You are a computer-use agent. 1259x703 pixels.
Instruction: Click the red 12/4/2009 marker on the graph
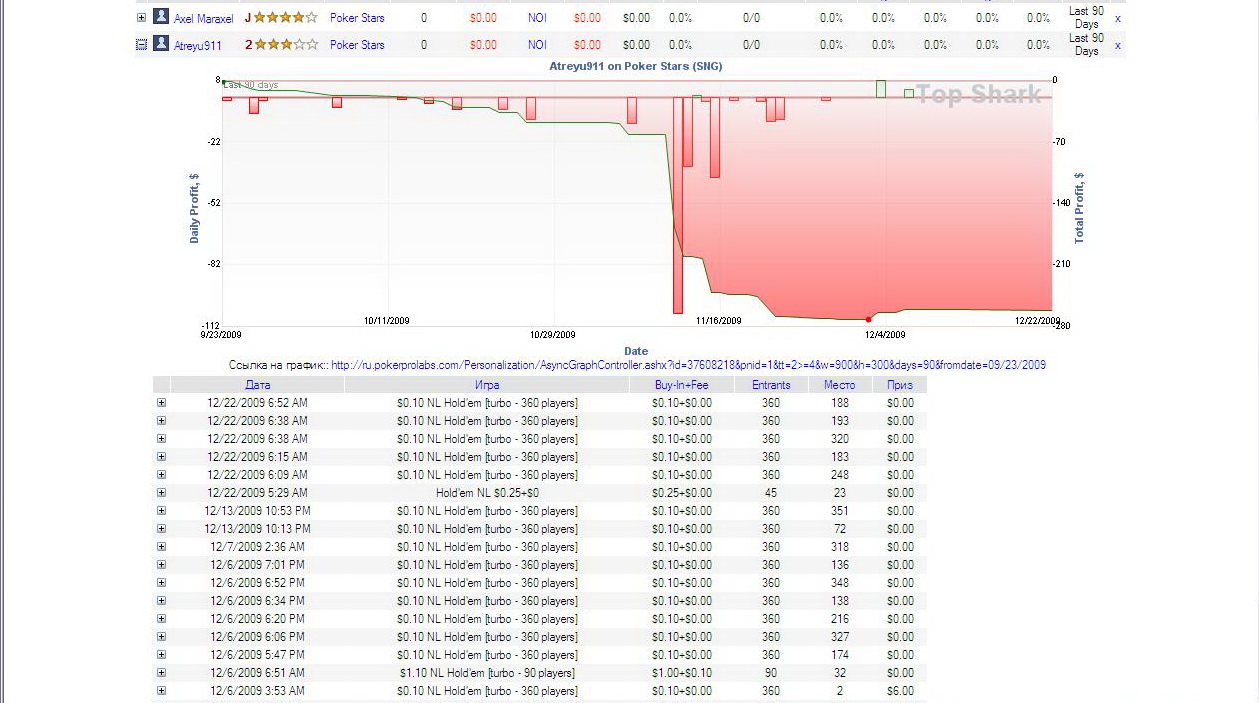point(868,319)
